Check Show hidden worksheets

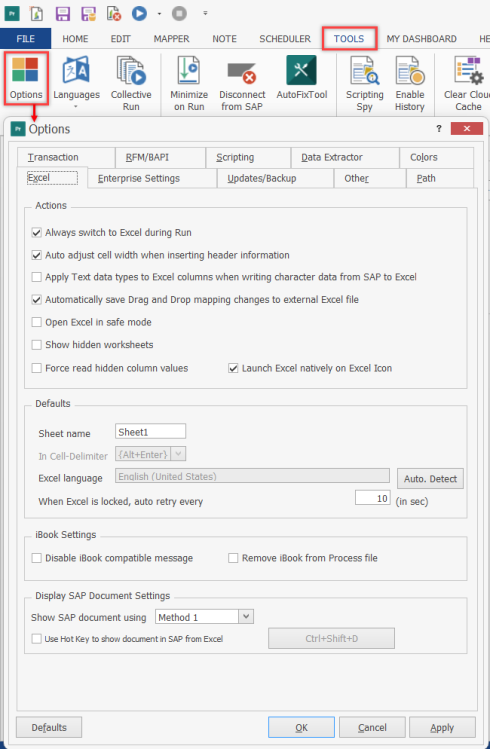[36, 345]
